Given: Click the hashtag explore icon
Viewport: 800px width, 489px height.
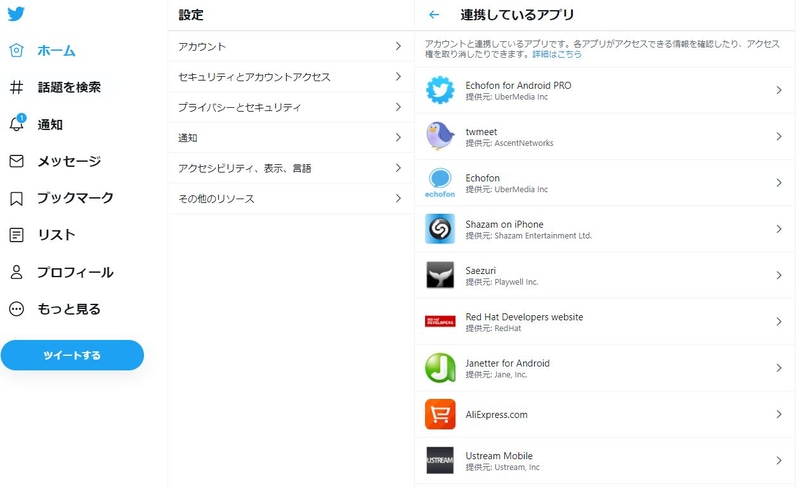Looking at the screenshot, I should click(16, 87).
